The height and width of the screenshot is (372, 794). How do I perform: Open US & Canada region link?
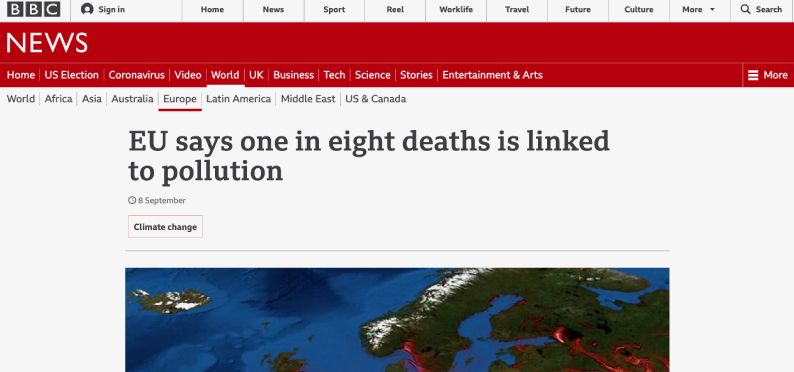click(x=376, y=99)
